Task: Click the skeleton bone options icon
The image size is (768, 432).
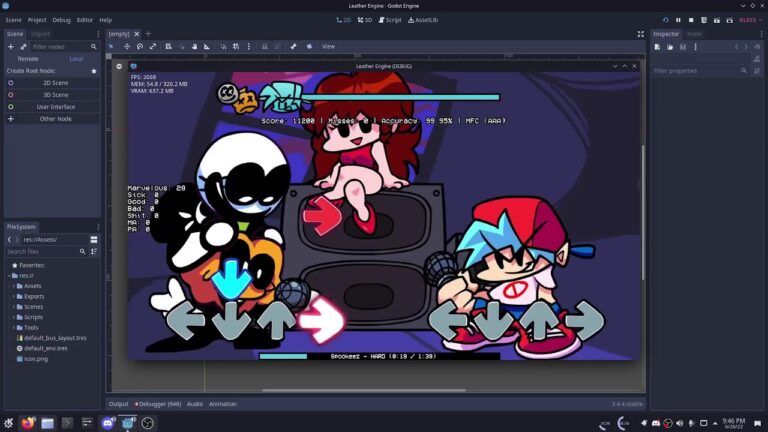Action: pyautogui.click(x=293, y=47)
